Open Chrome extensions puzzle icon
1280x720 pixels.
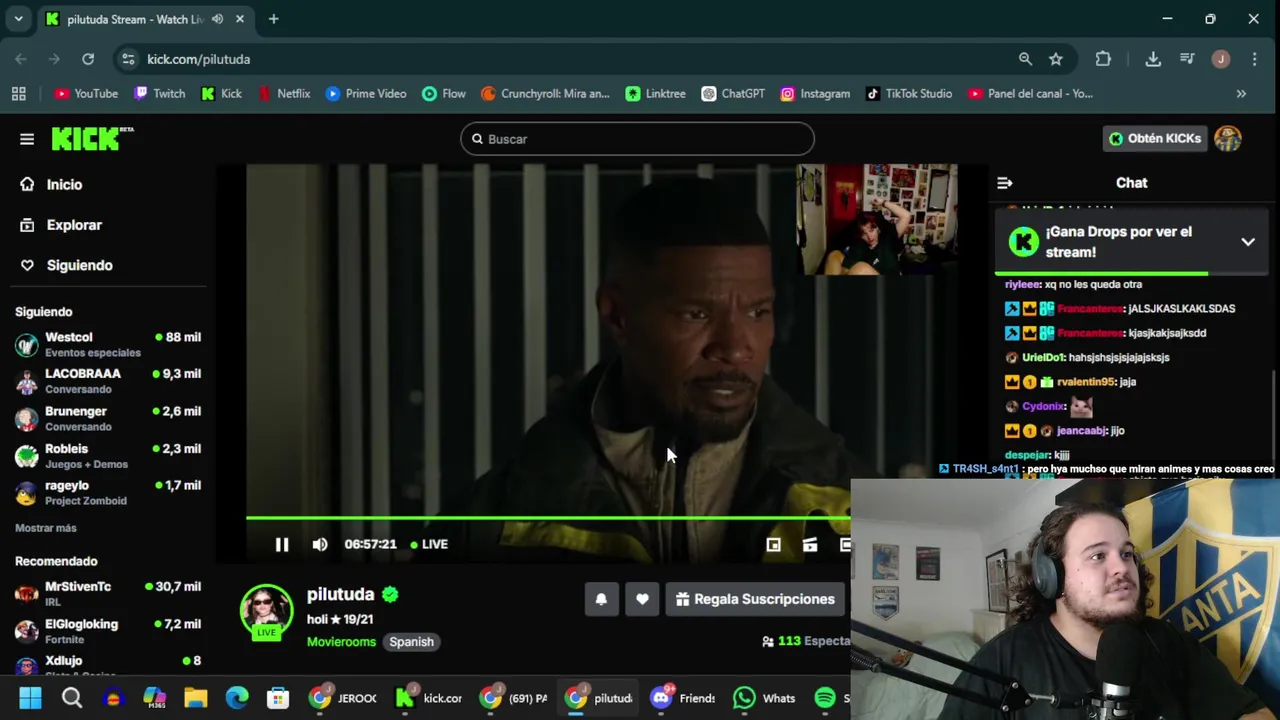pyautogui.click(x=1103, y=59)
